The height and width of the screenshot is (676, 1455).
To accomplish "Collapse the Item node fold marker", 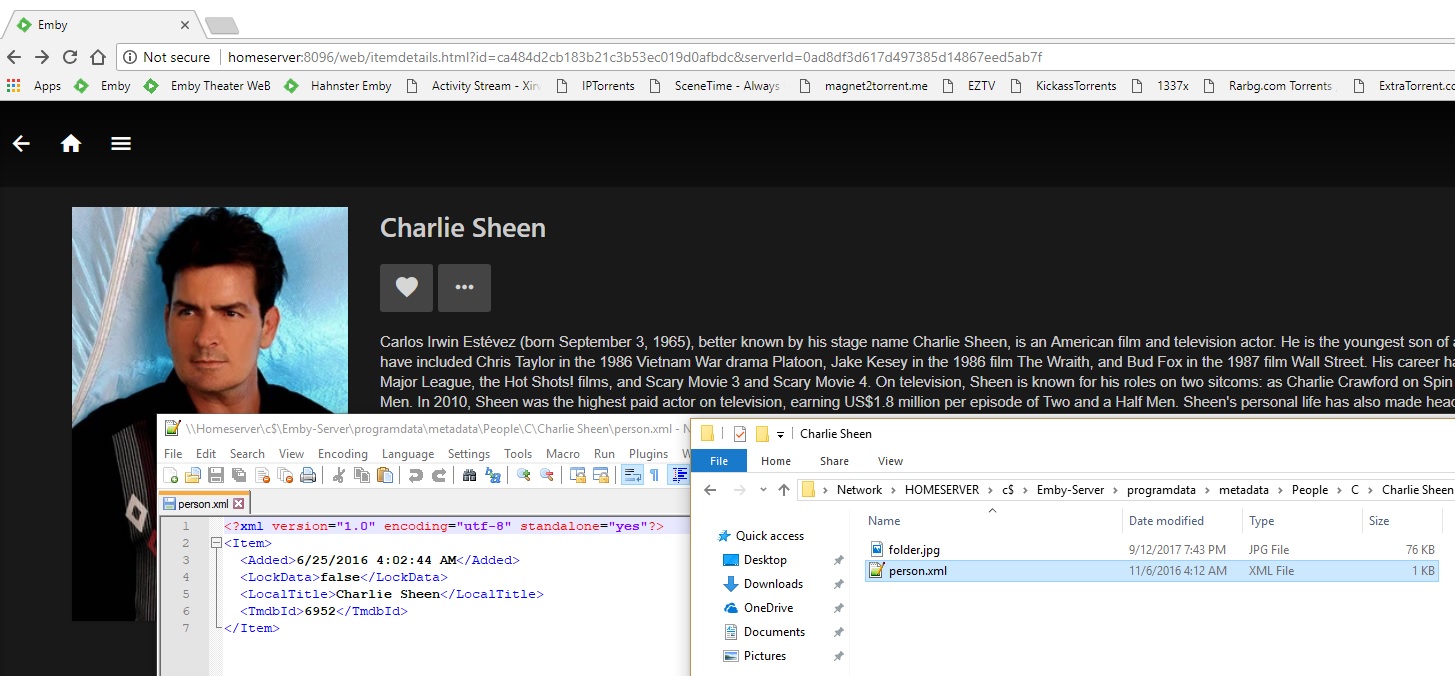I will (x=215, y=543).
